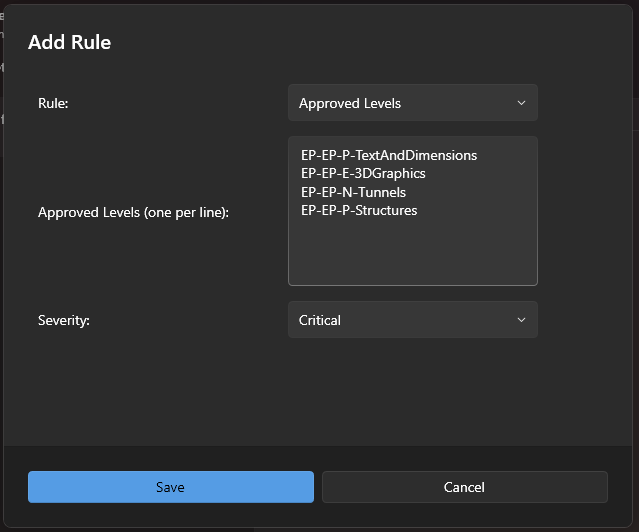Image resolution: width=639 pixels, height=532 pixels.
Task: Focus textbox by clicking its bottom border
Action: click(x=412, y=285)
